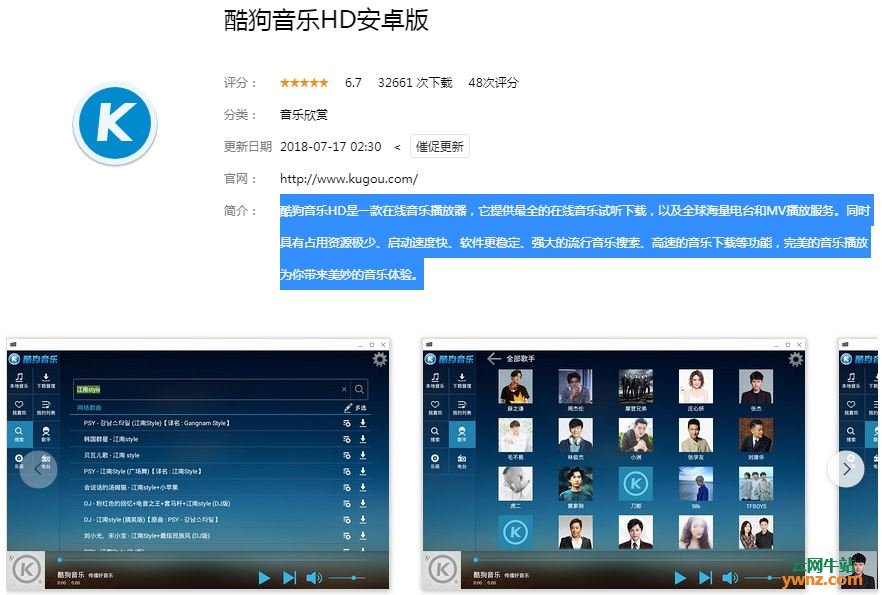
Task: Open the 张学友 singer thumbnail
Action: tap(696, 435)
